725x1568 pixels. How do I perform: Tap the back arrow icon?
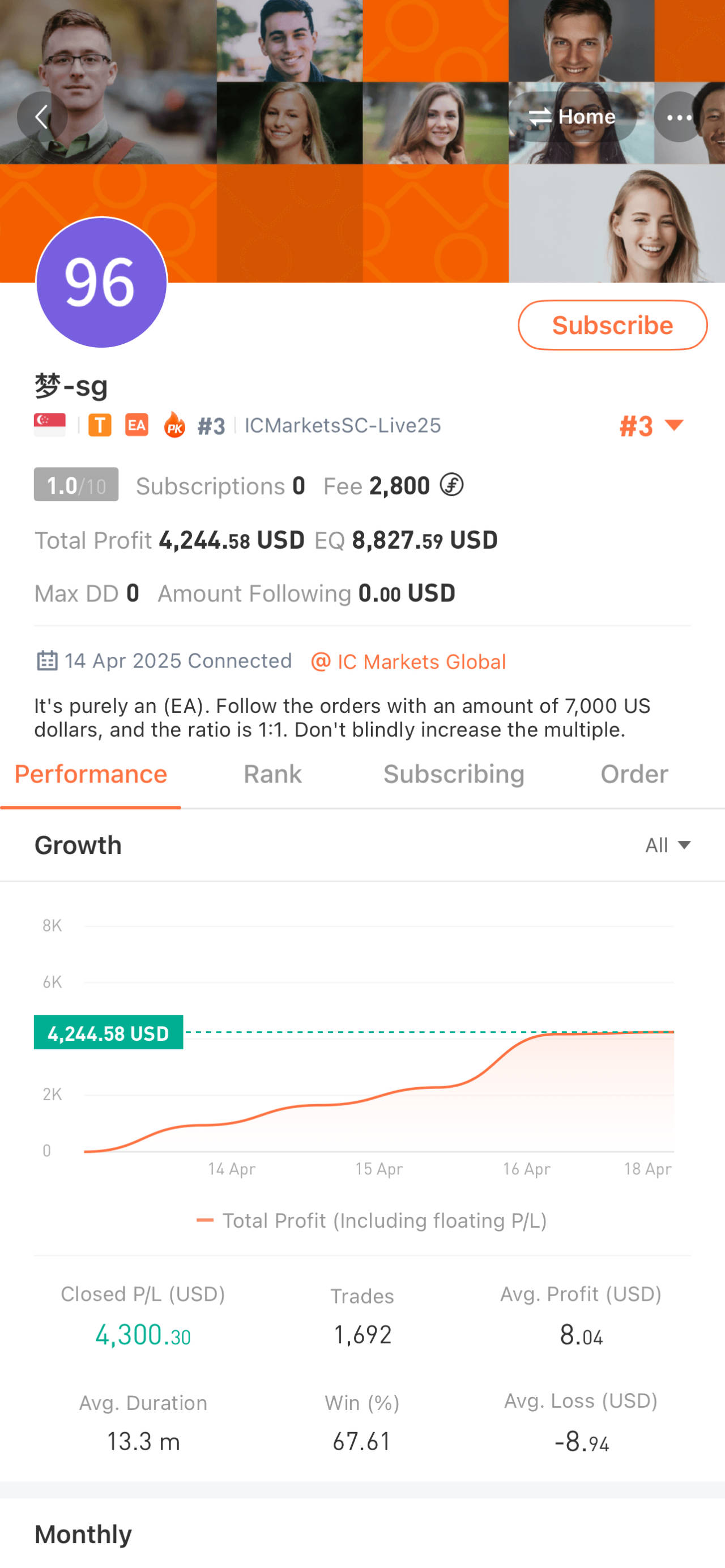(x=41, y=116)
